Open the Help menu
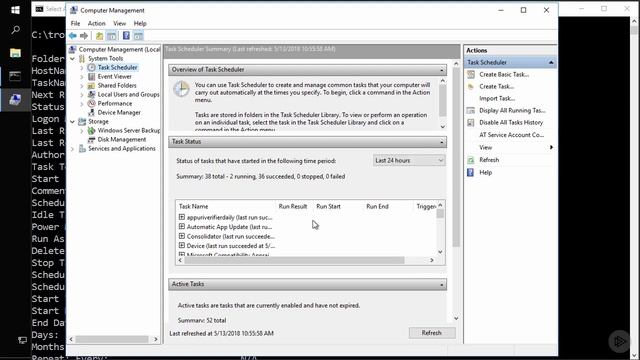The width and height of the screenshot is (640, 360). 140,24
